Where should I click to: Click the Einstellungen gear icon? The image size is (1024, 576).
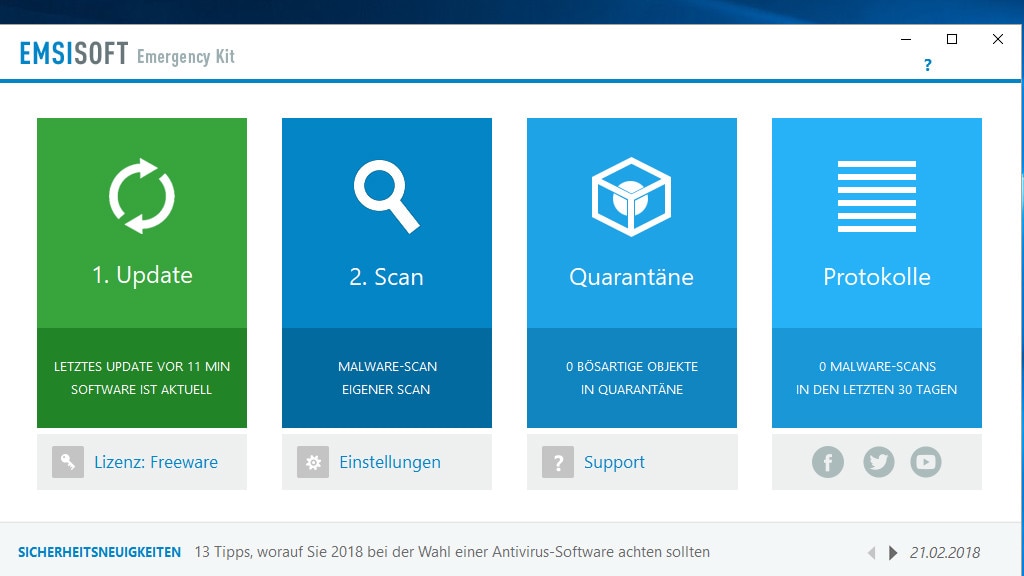(x=313, y=462)
